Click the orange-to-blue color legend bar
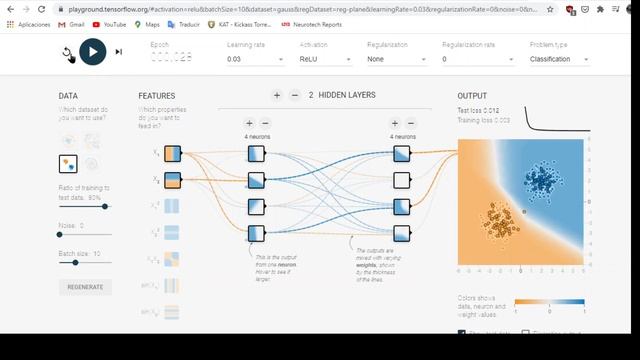The height and width of the screenshot is (360, 640). tap(549, 302)
